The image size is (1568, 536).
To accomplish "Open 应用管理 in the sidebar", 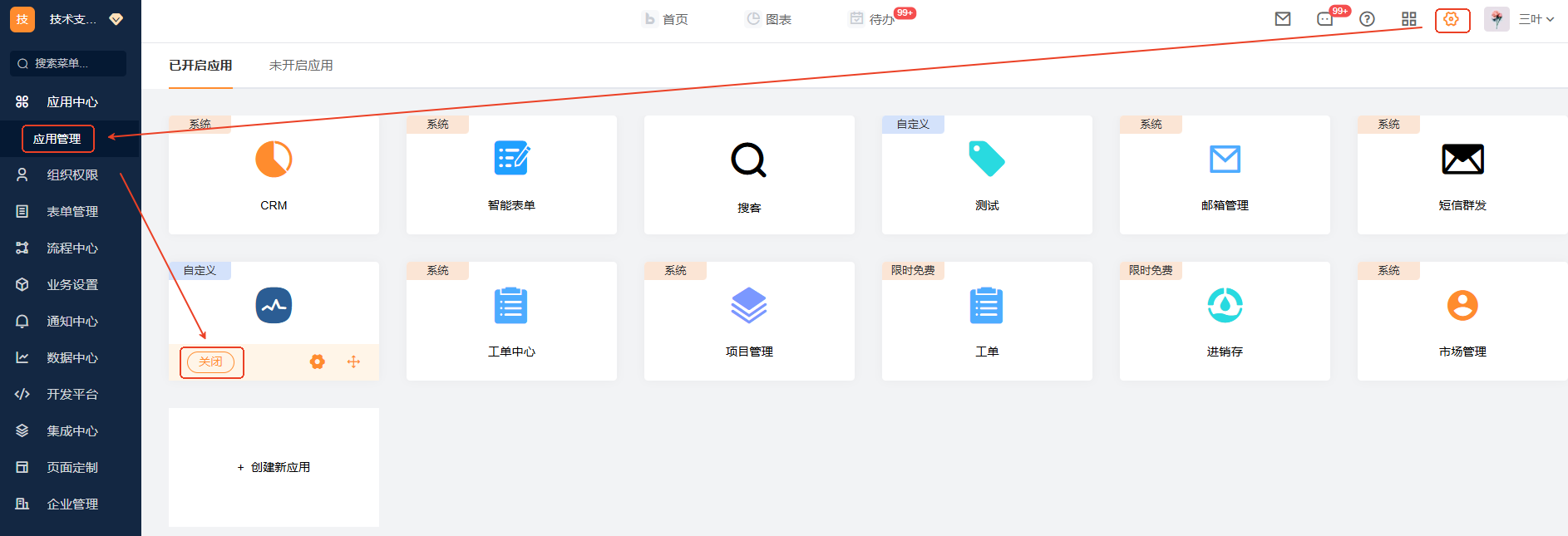I will point(57,139).
